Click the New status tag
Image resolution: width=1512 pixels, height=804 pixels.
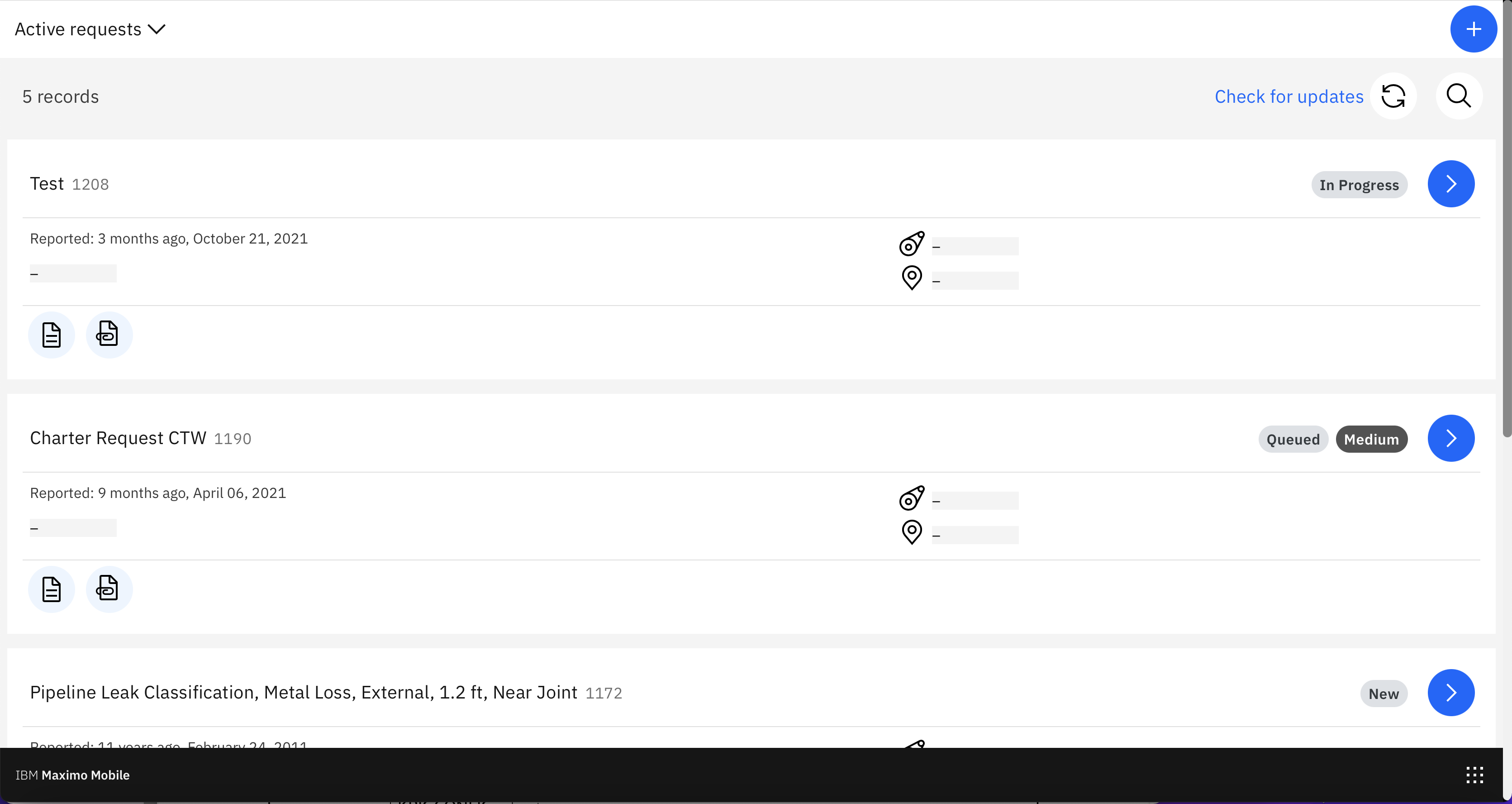coord(1384,694)
